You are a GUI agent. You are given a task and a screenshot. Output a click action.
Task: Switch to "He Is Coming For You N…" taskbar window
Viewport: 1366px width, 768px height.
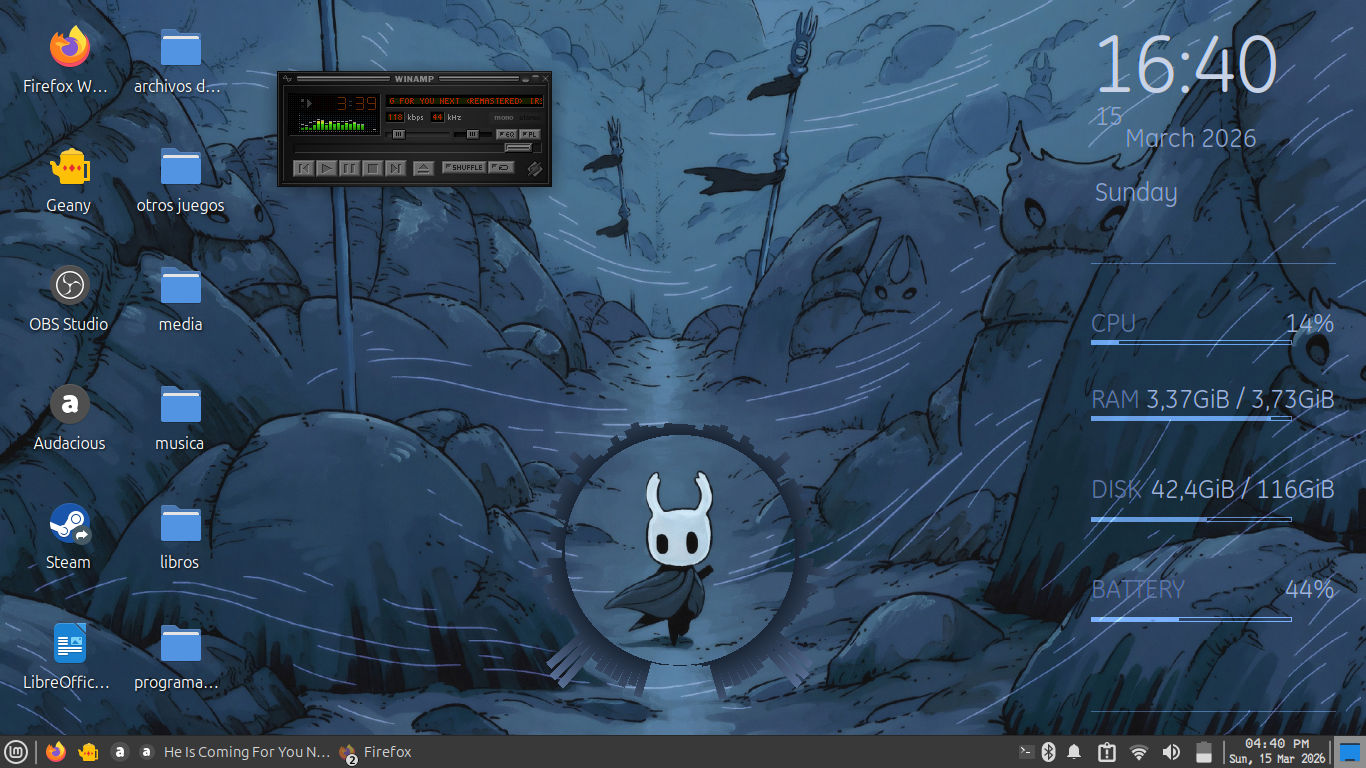[234, 752]
